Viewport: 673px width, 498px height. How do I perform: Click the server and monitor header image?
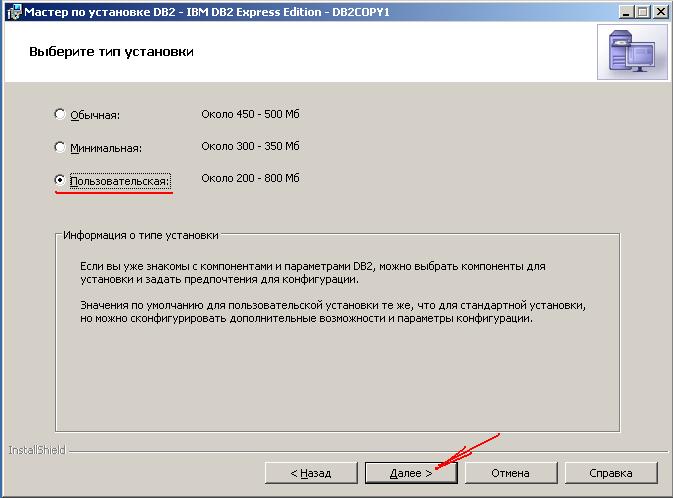pyautogui.click(x=632, y=52)
